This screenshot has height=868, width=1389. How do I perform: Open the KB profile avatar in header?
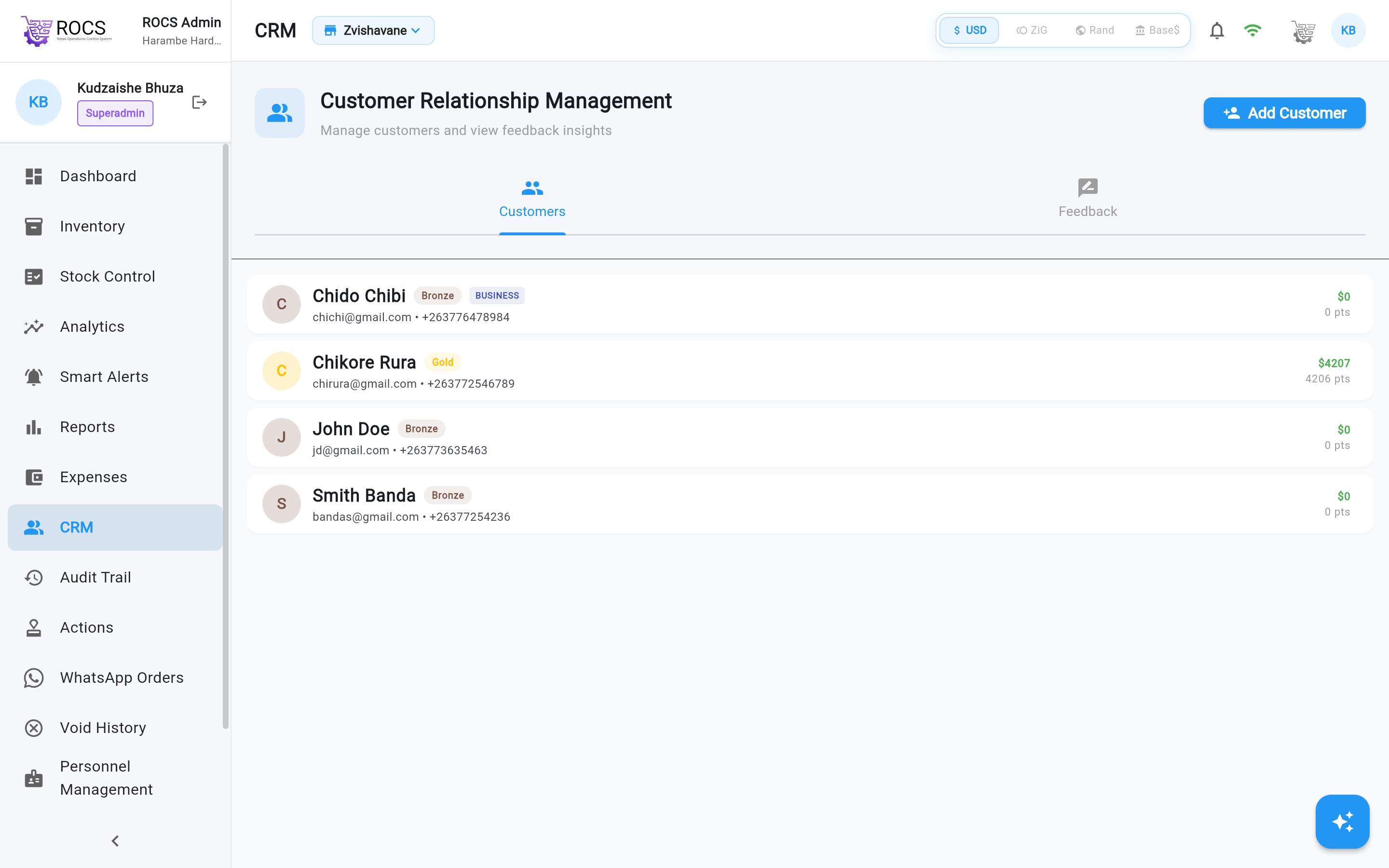coord(1348,30)
